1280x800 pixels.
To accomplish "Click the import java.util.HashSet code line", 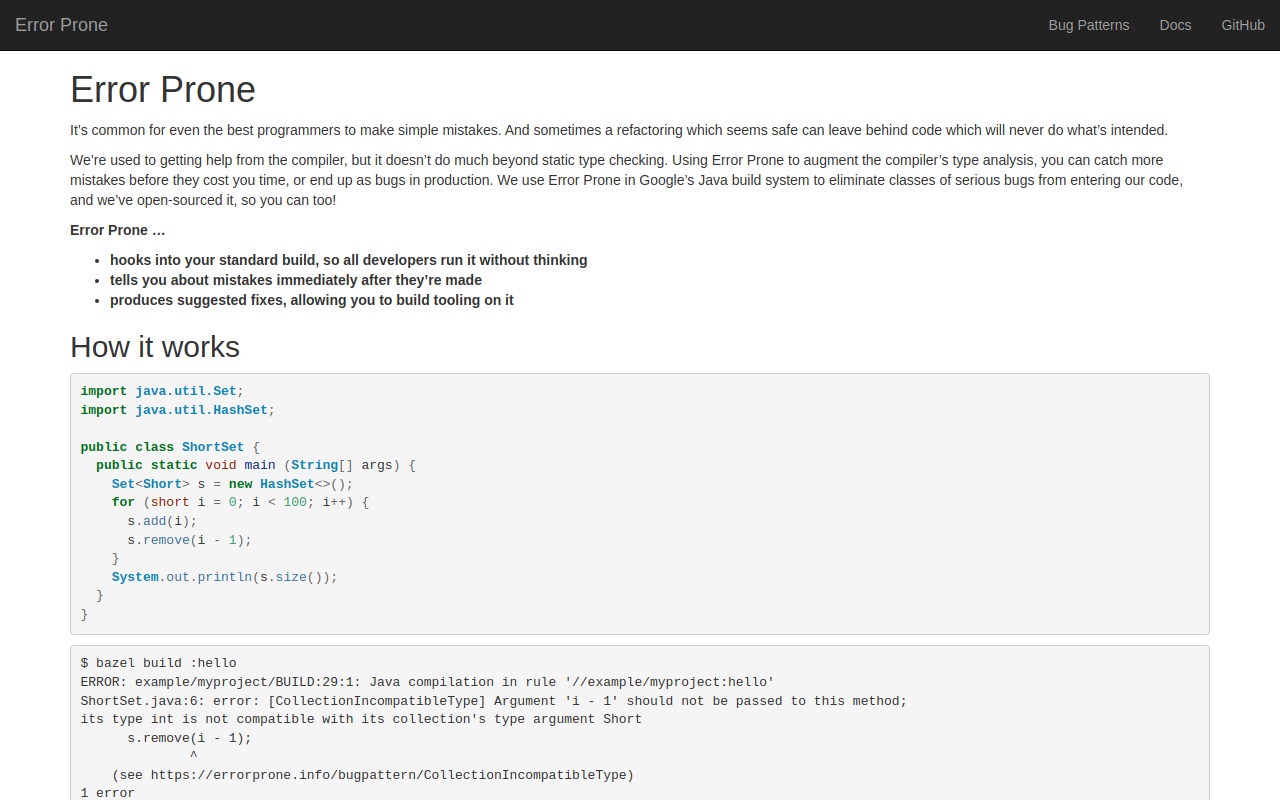I will tap(177, 410).
